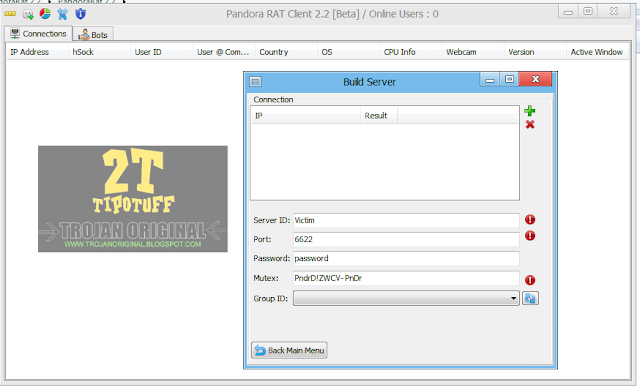Switch to the Connections tab
This screenshot has width=640, height=387.
pos(39,34)
